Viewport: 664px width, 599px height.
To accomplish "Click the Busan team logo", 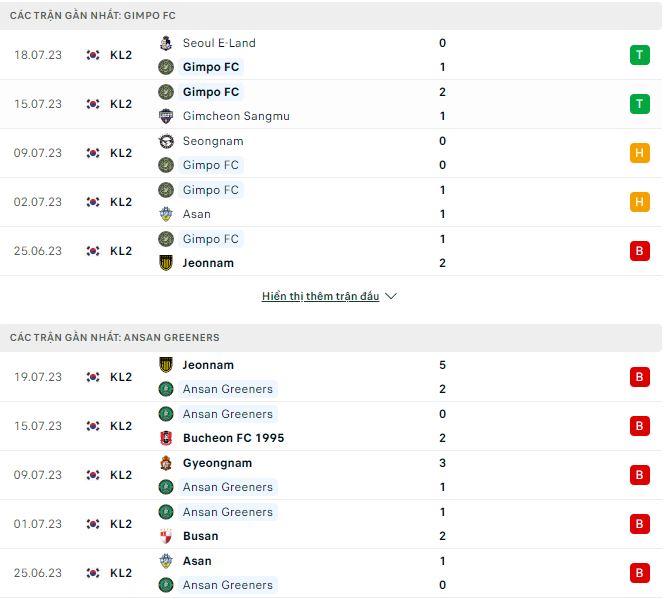I will point(166,536).
